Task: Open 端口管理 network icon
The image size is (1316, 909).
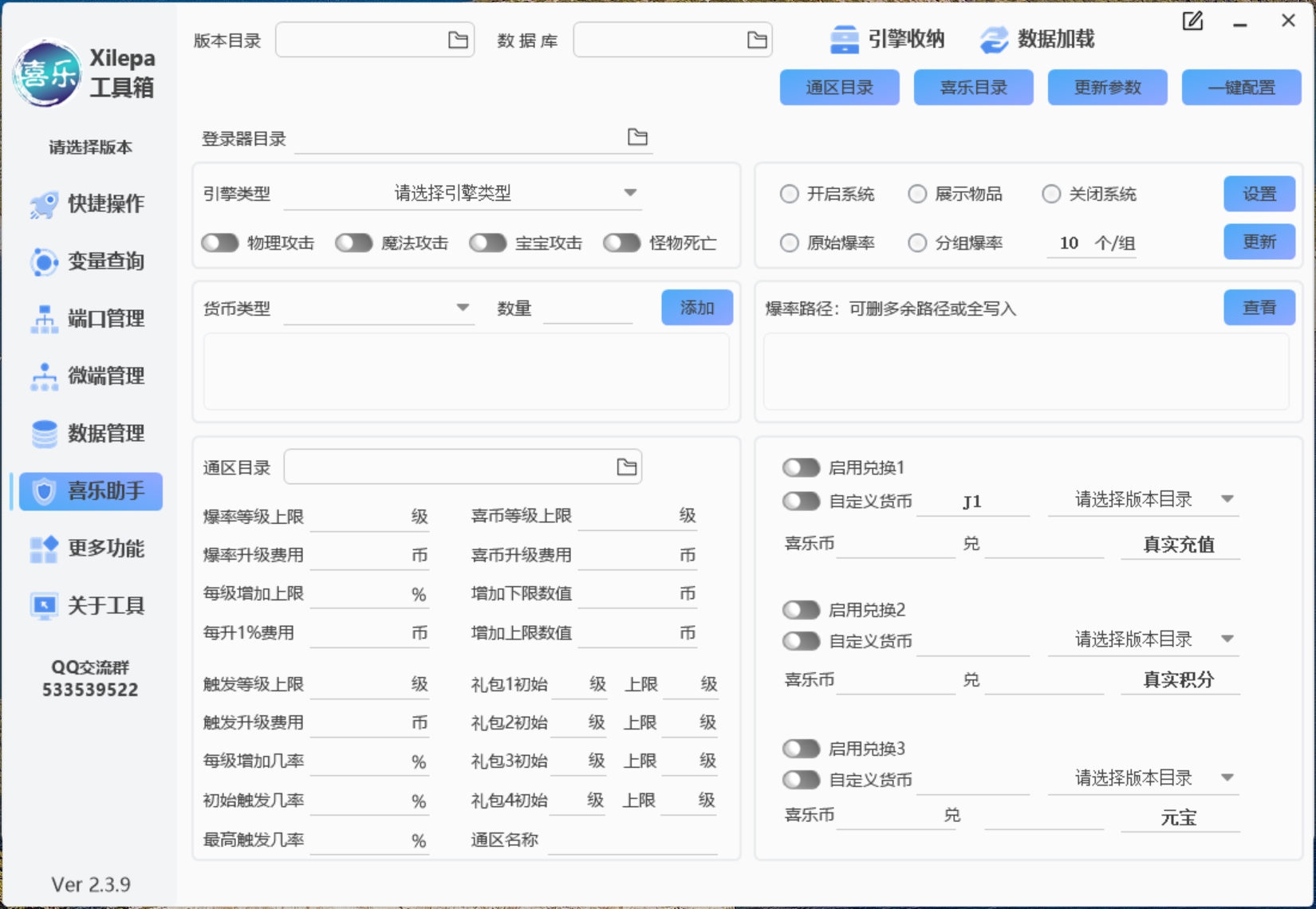Action: pyautogui.click(x=44, y=319)
